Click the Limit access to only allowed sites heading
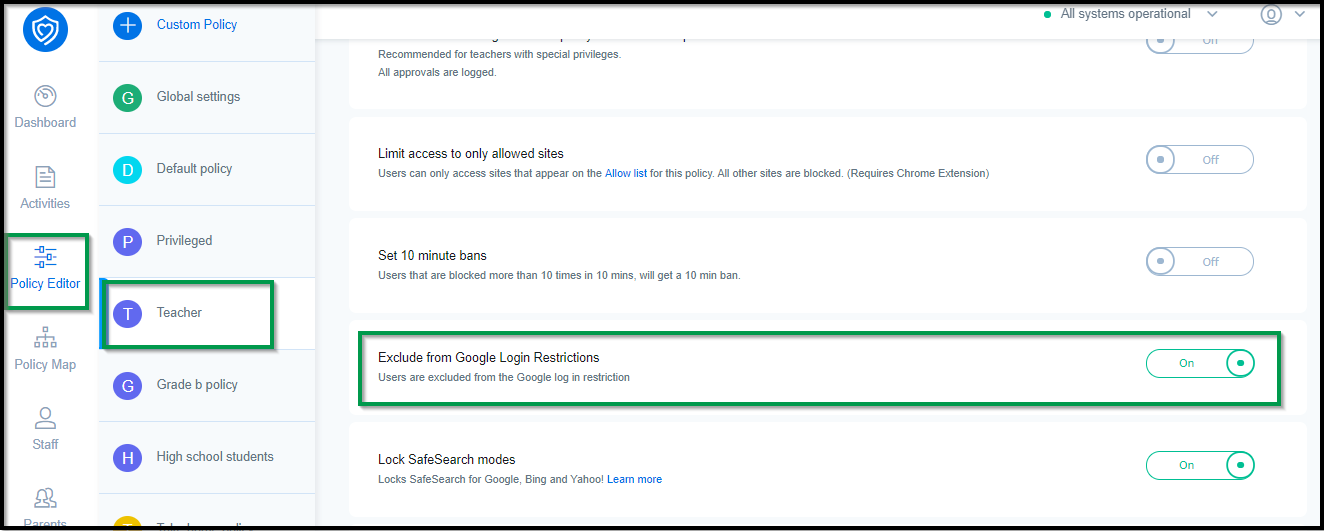 (471, 154)
